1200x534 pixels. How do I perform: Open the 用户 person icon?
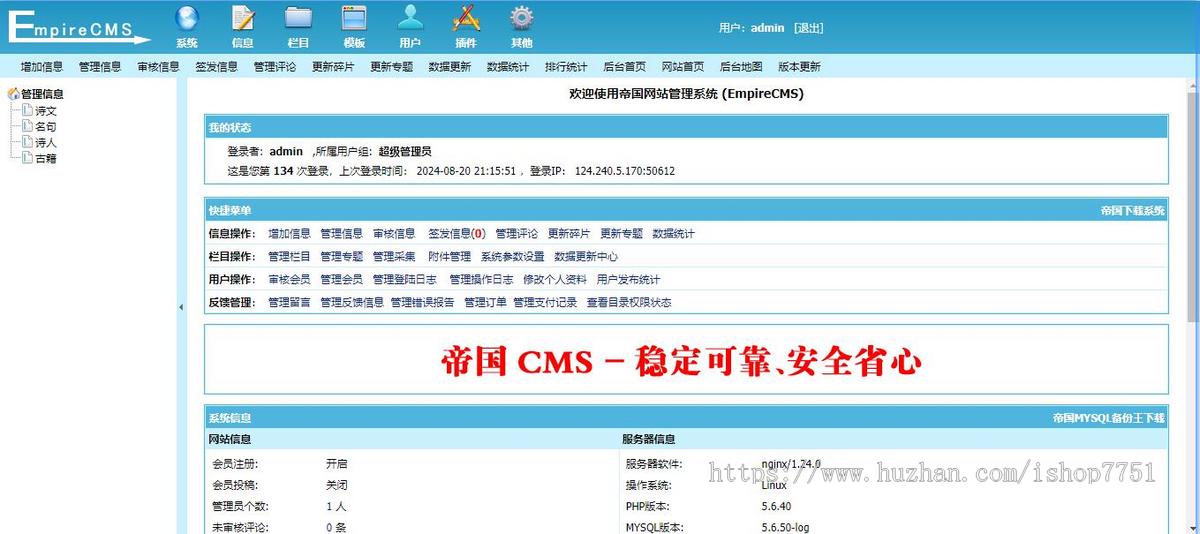click(x=410, y=18)
